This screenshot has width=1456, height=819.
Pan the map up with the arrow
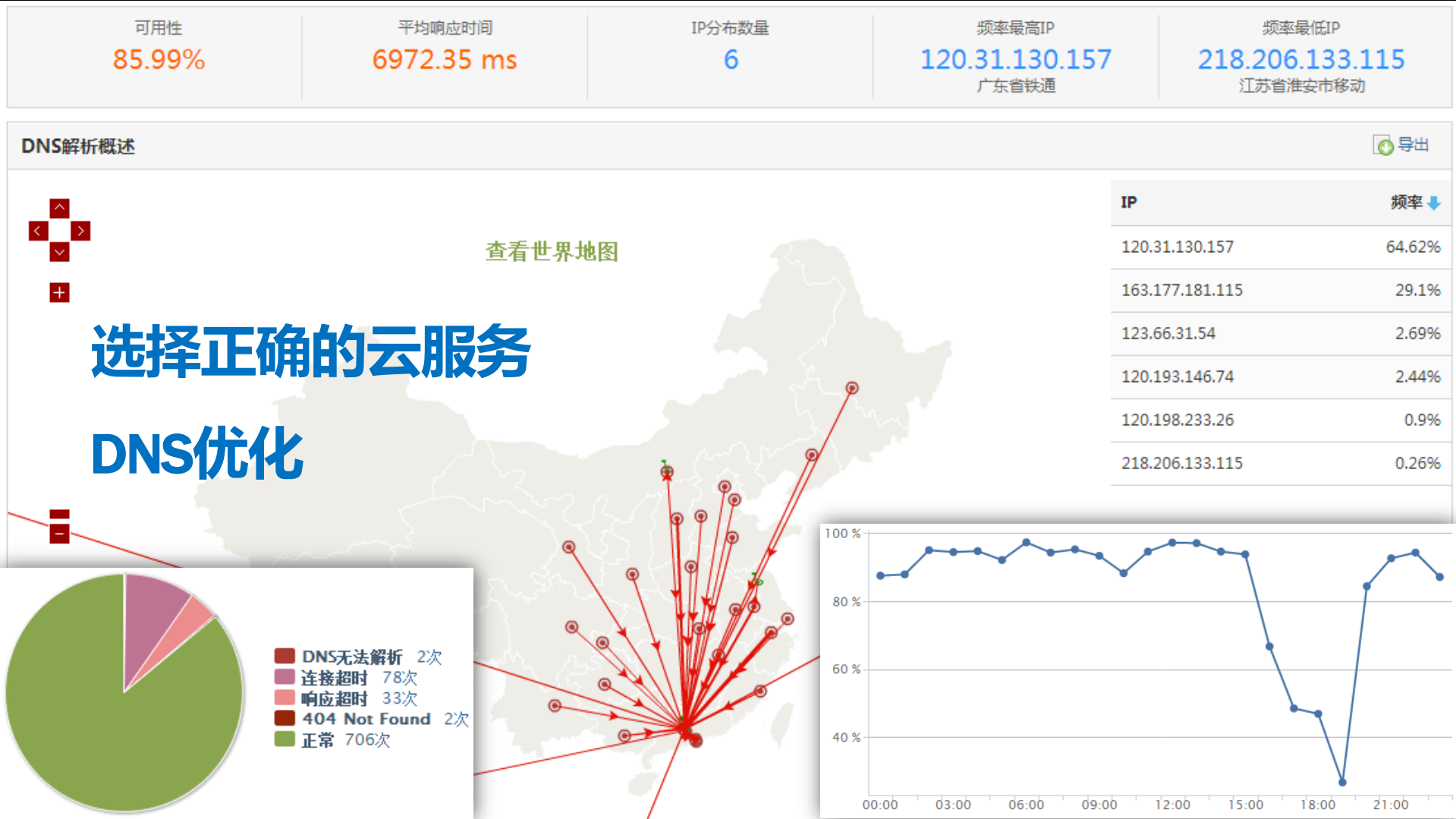click(59, 208)
